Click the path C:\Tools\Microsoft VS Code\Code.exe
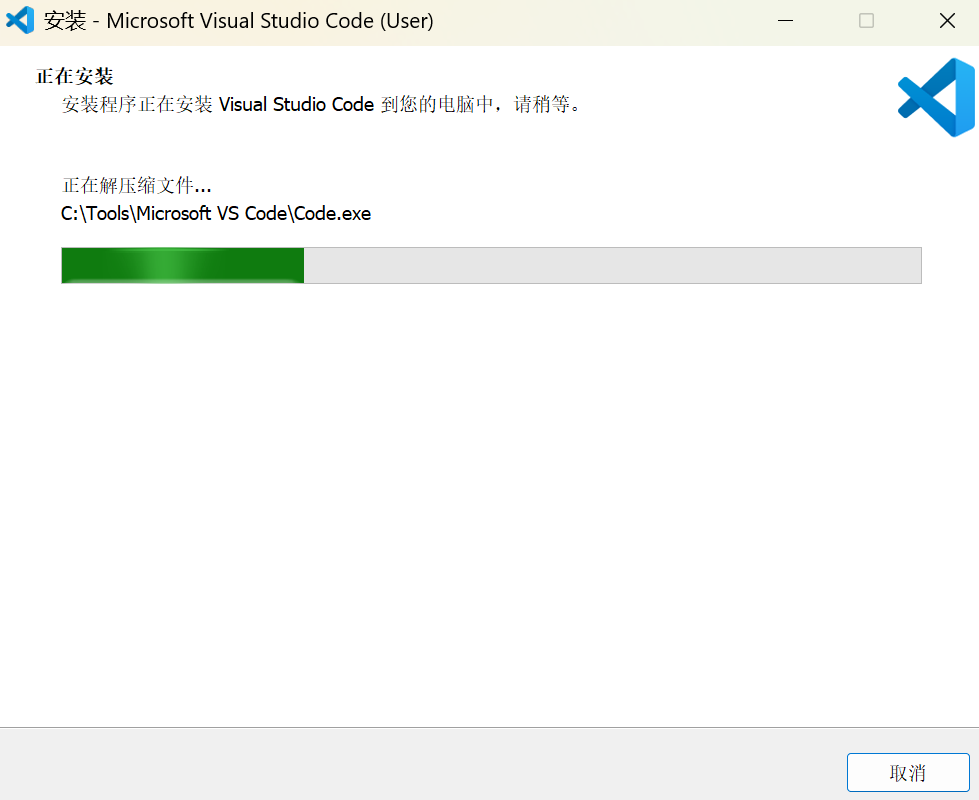The image size is (979, 800). [x=216, y=214]
